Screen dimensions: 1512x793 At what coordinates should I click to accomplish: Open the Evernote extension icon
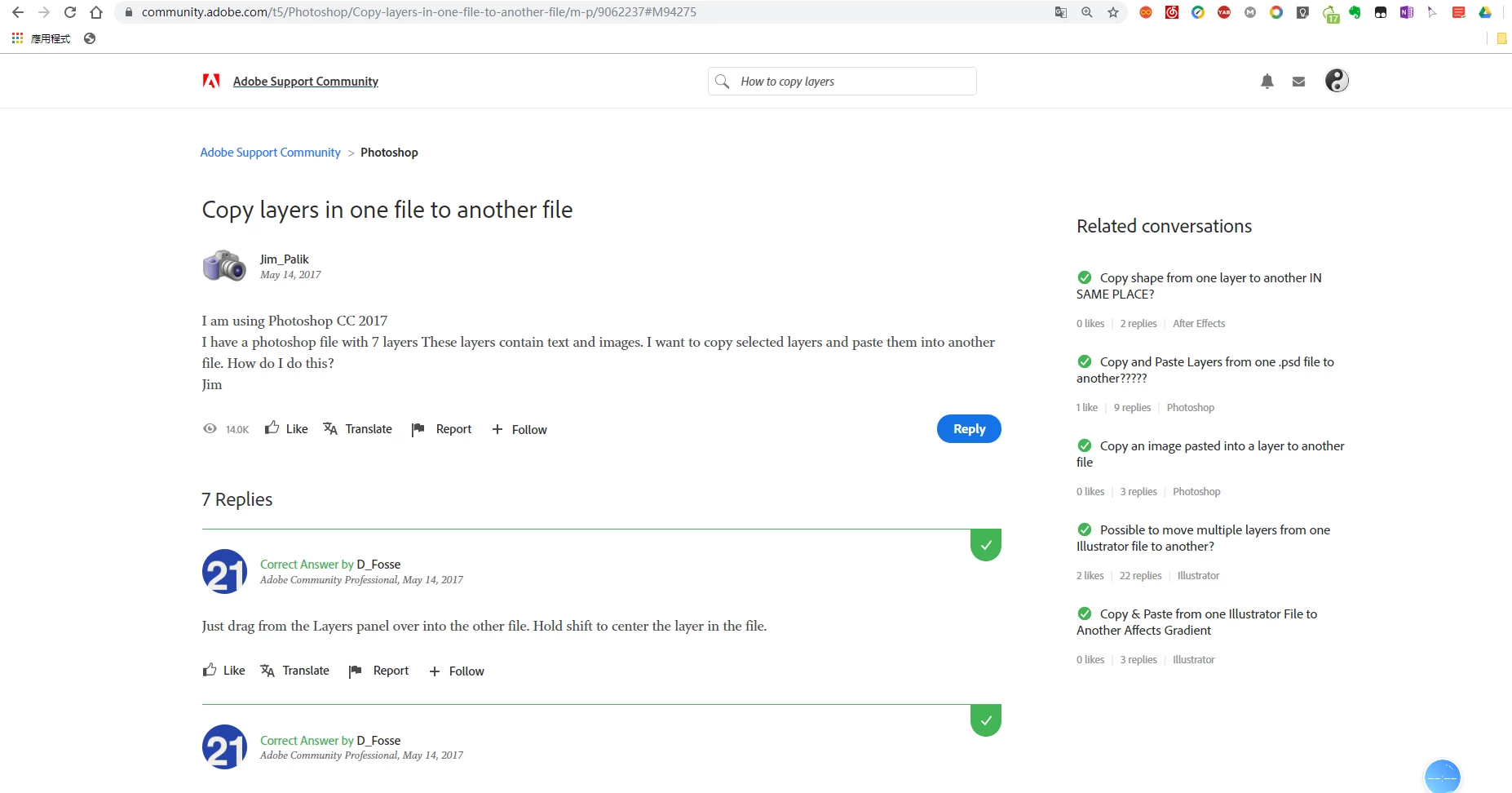pyautogui.click(x=1355, y=12)
